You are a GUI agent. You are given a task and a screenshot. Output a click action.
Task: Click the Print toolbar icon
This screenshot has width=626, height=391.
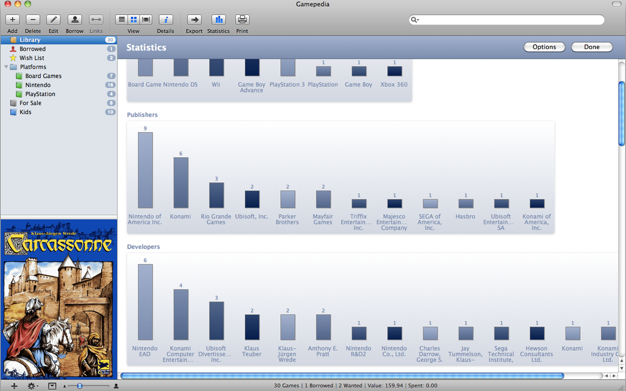point(242,20)
